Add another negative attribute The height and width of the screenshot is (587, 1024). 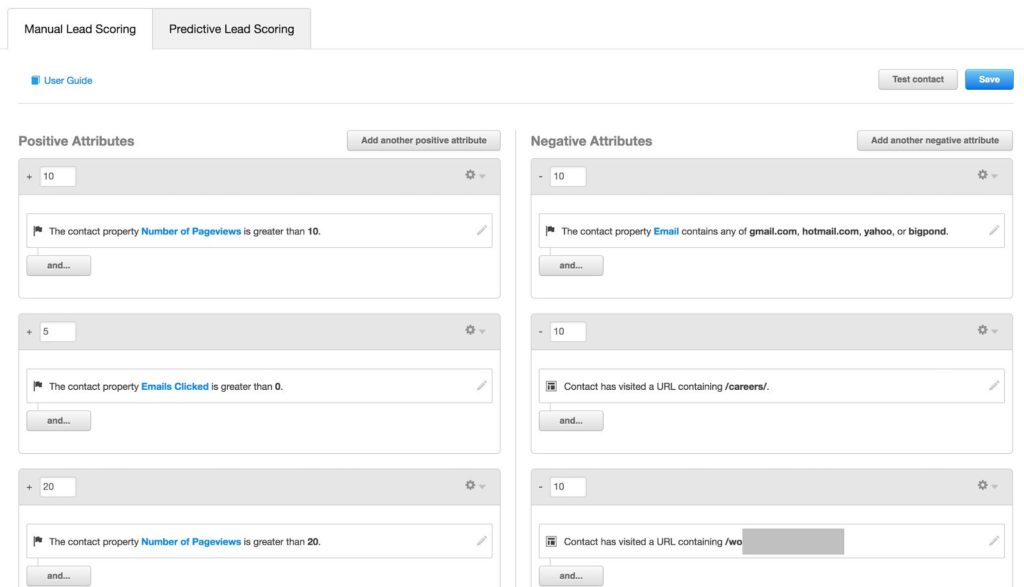point(935,140)
